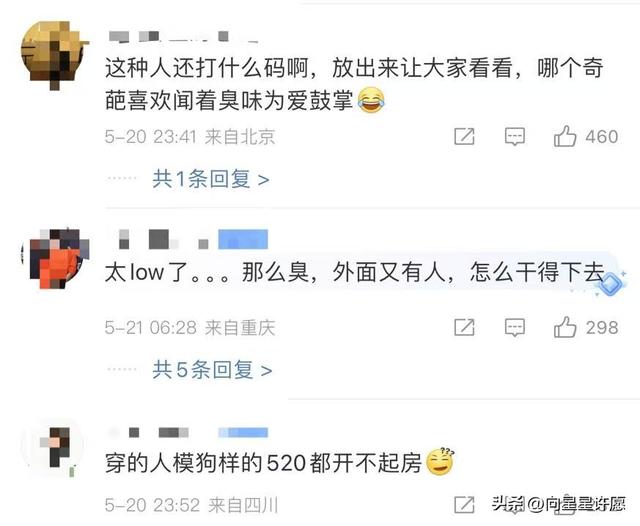
Task: Tap the blue tag beside second username
Action: click(243, 240)
